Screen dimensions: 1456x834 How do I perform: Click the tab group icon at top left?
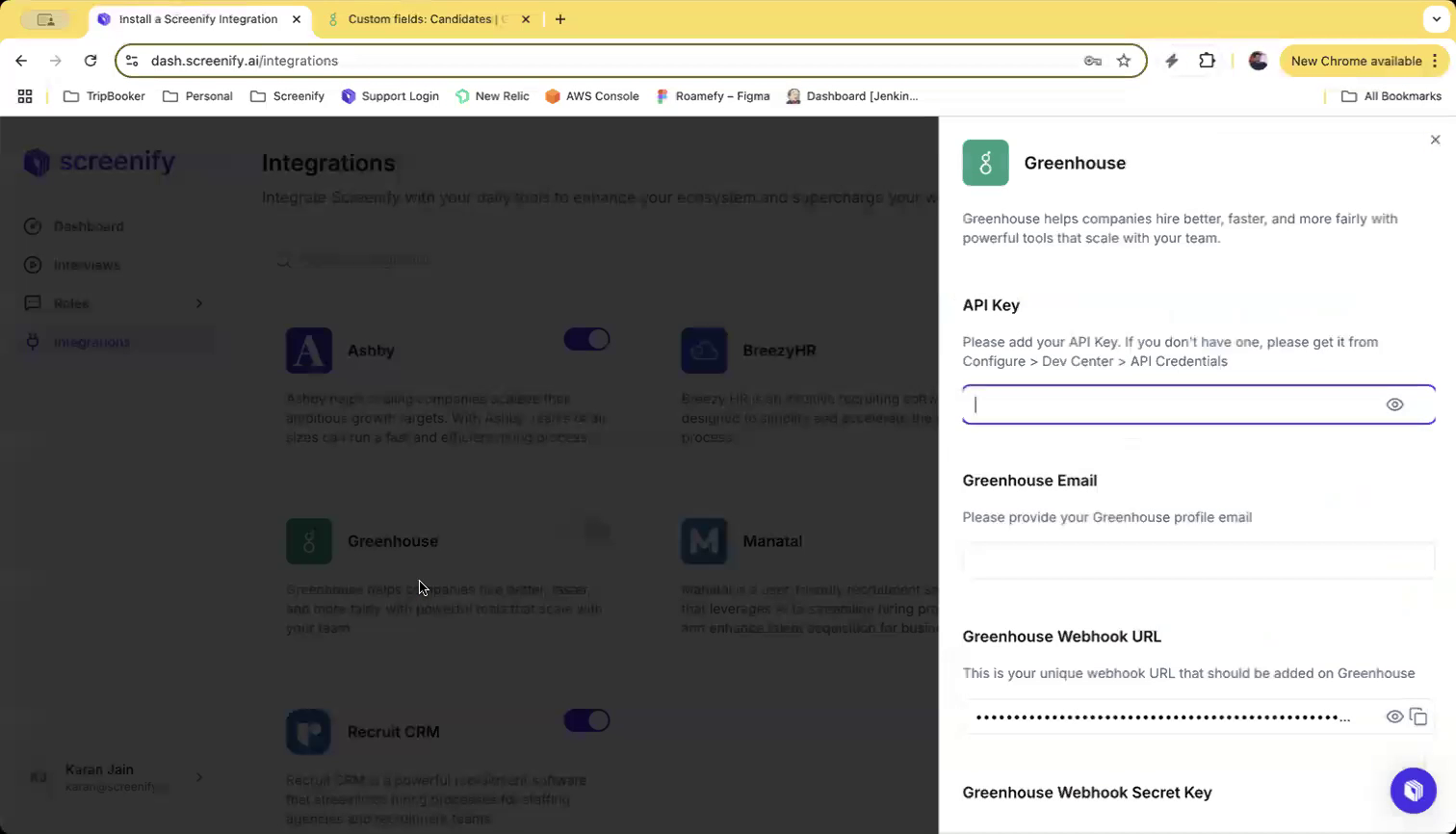point(45,19)
